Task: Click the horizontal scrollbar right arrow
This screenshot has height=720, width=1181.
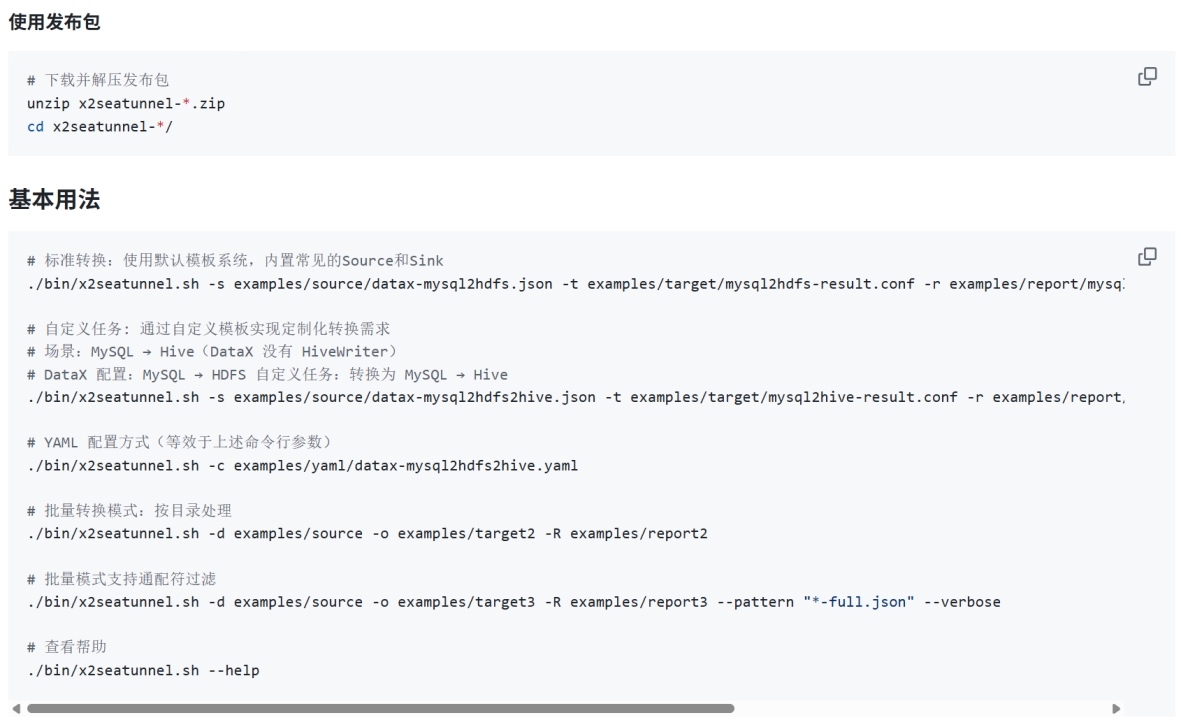Action: (x=1116, y=708)
